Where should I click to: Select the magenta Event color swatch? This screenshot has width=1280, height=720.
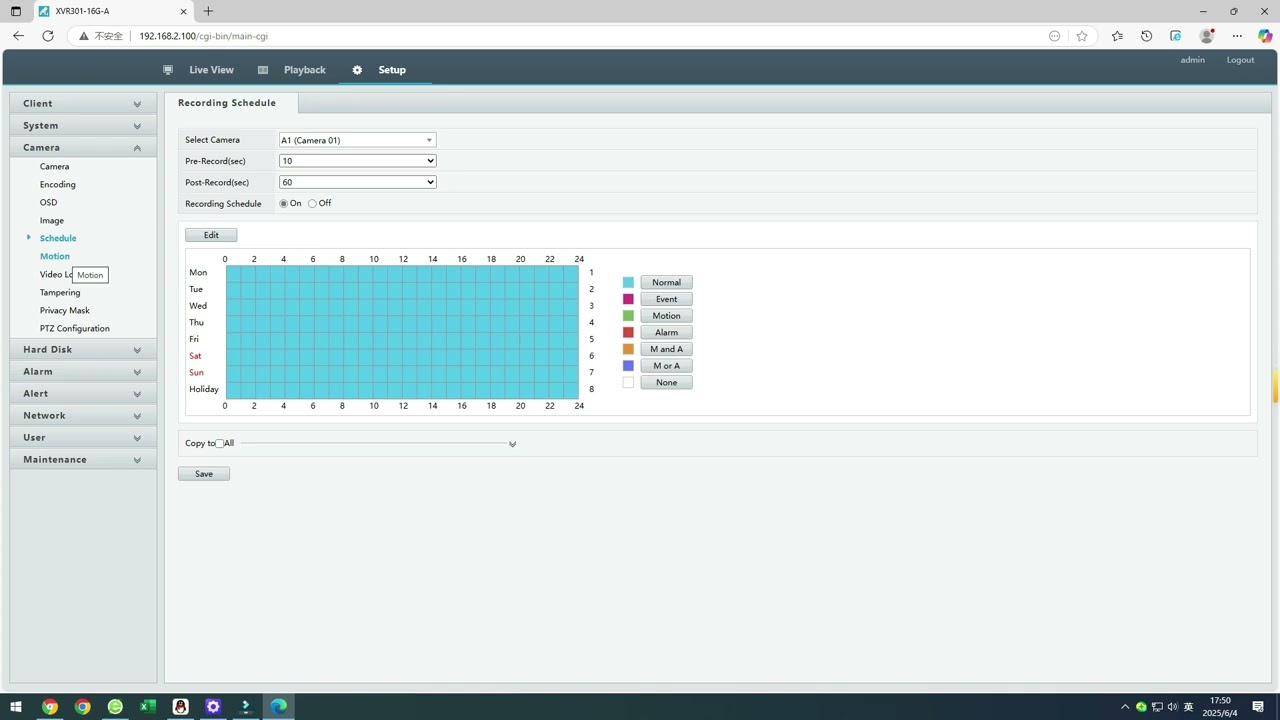tap(628, 299)
